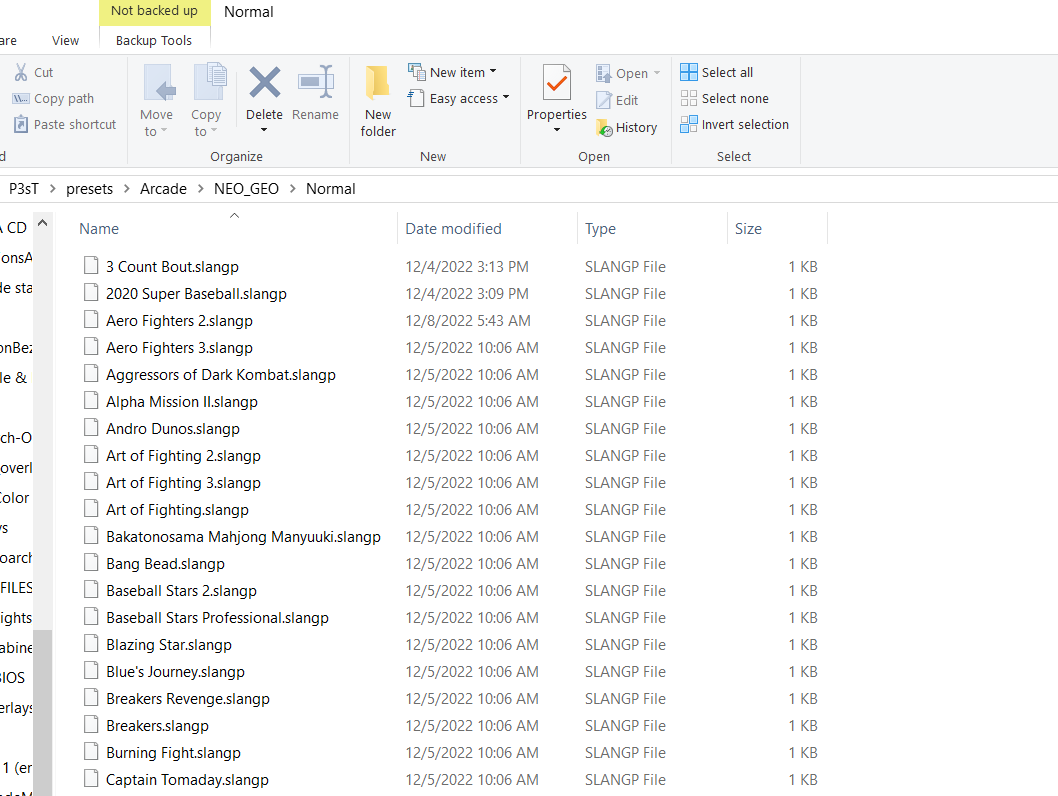
Task: Click Normal in the address breadcrumb
Action: [331, 189]
